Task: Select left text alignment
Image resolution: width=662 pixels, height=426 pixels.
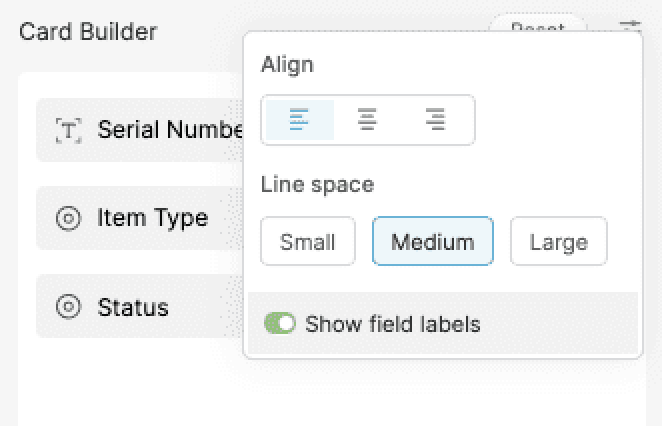Action: pos(299,120)
